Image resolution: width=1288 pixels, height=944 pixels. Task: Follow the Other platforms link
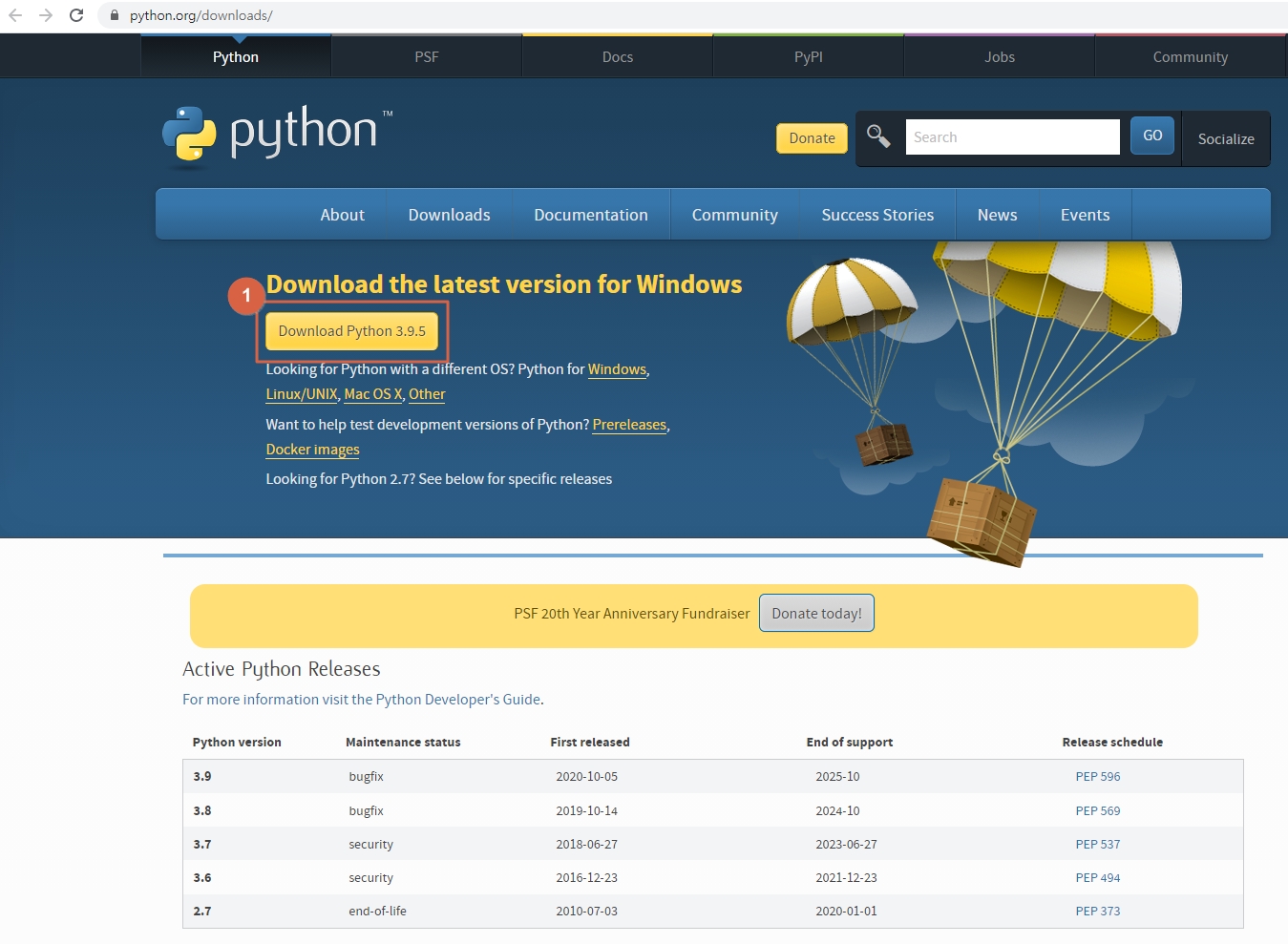point(427,394)
